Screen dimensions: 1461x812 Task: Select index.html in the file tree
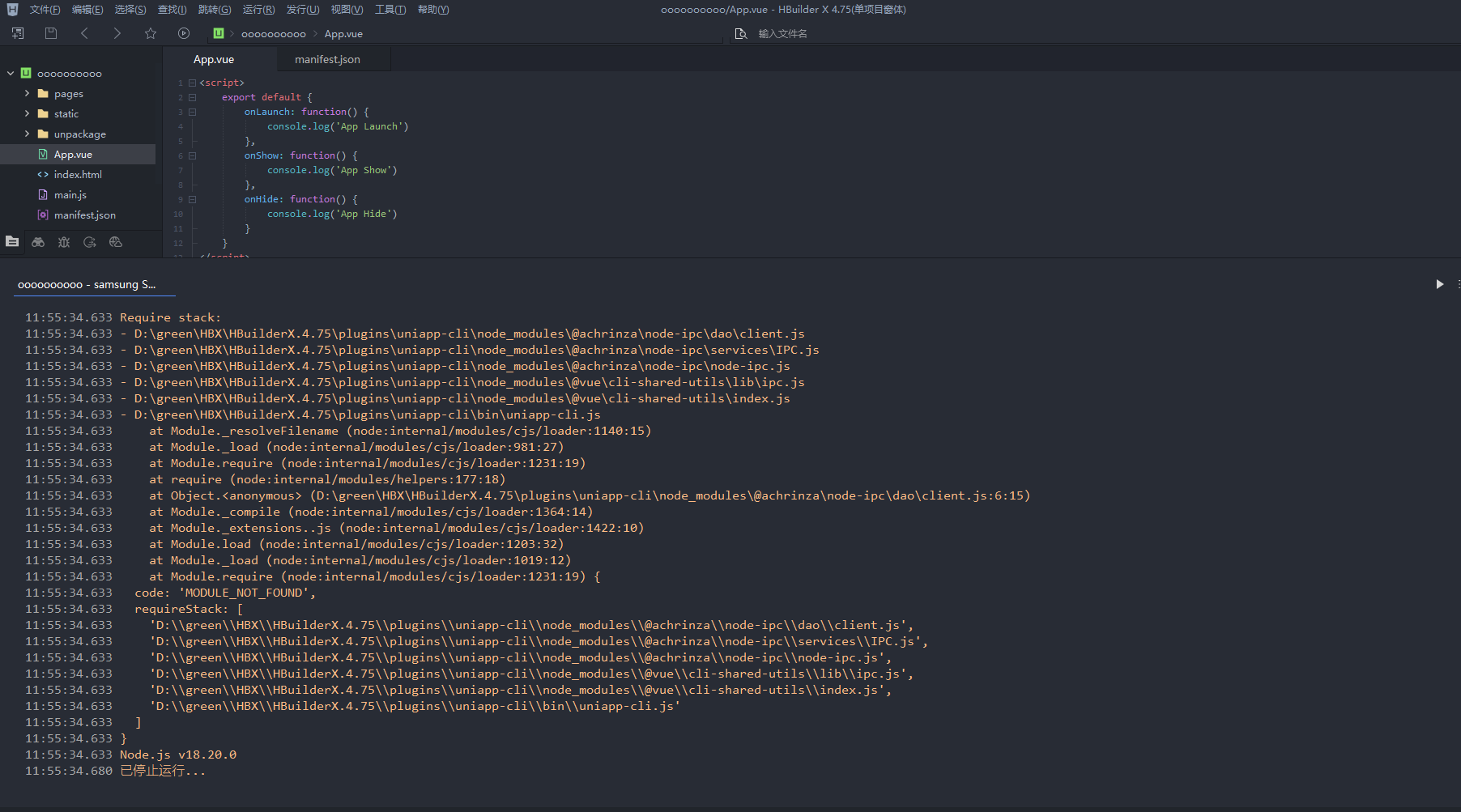[x=78, y=174]
